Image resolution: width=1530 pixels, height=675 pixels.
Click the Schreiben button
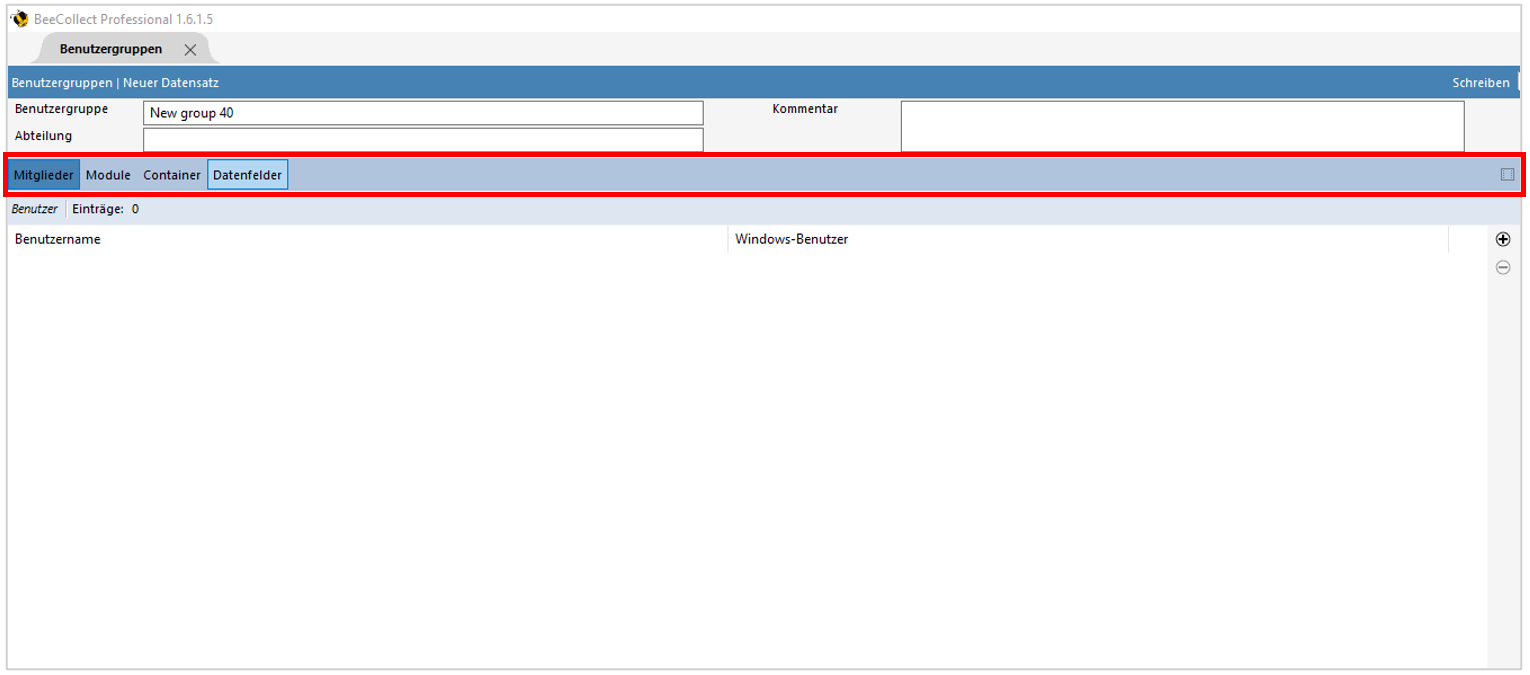point(1480,82)
